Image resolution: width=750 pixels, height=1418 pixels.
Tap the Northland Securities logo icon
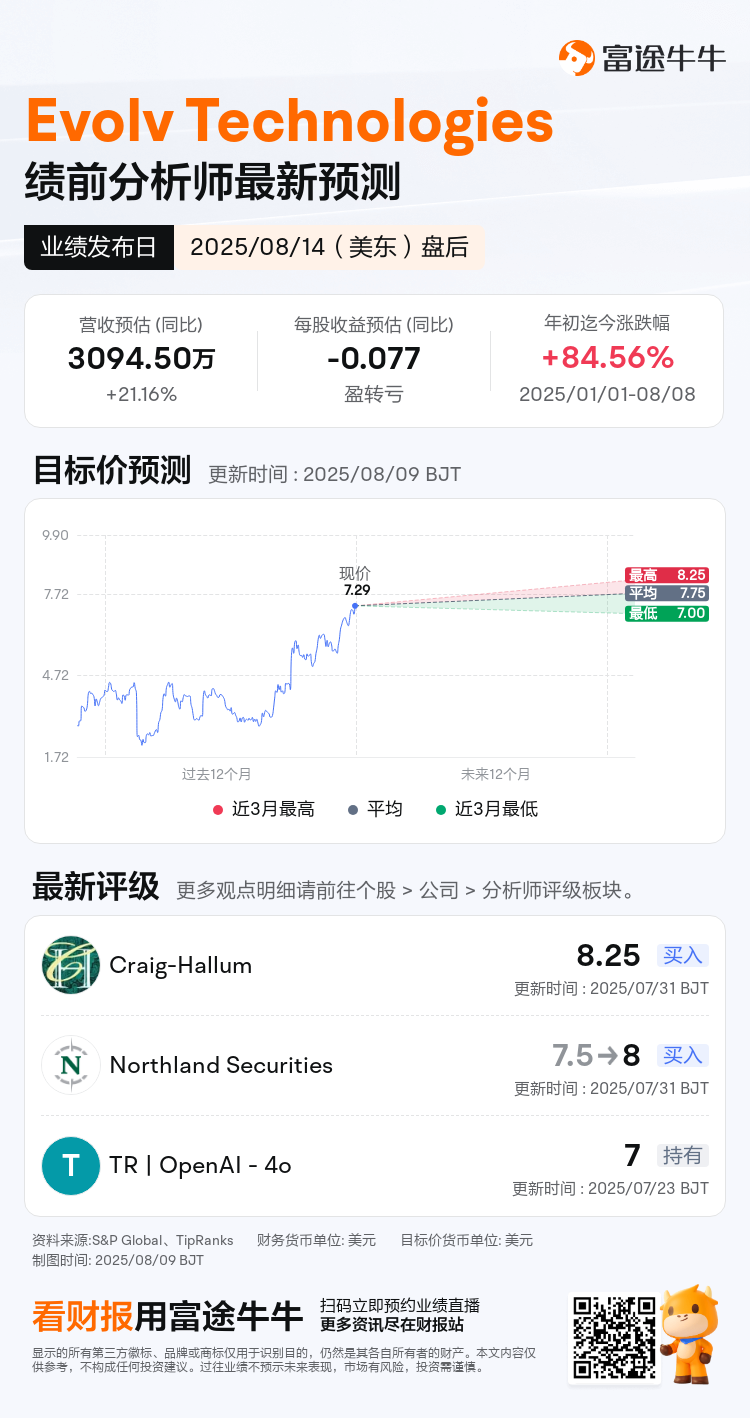71,1065
